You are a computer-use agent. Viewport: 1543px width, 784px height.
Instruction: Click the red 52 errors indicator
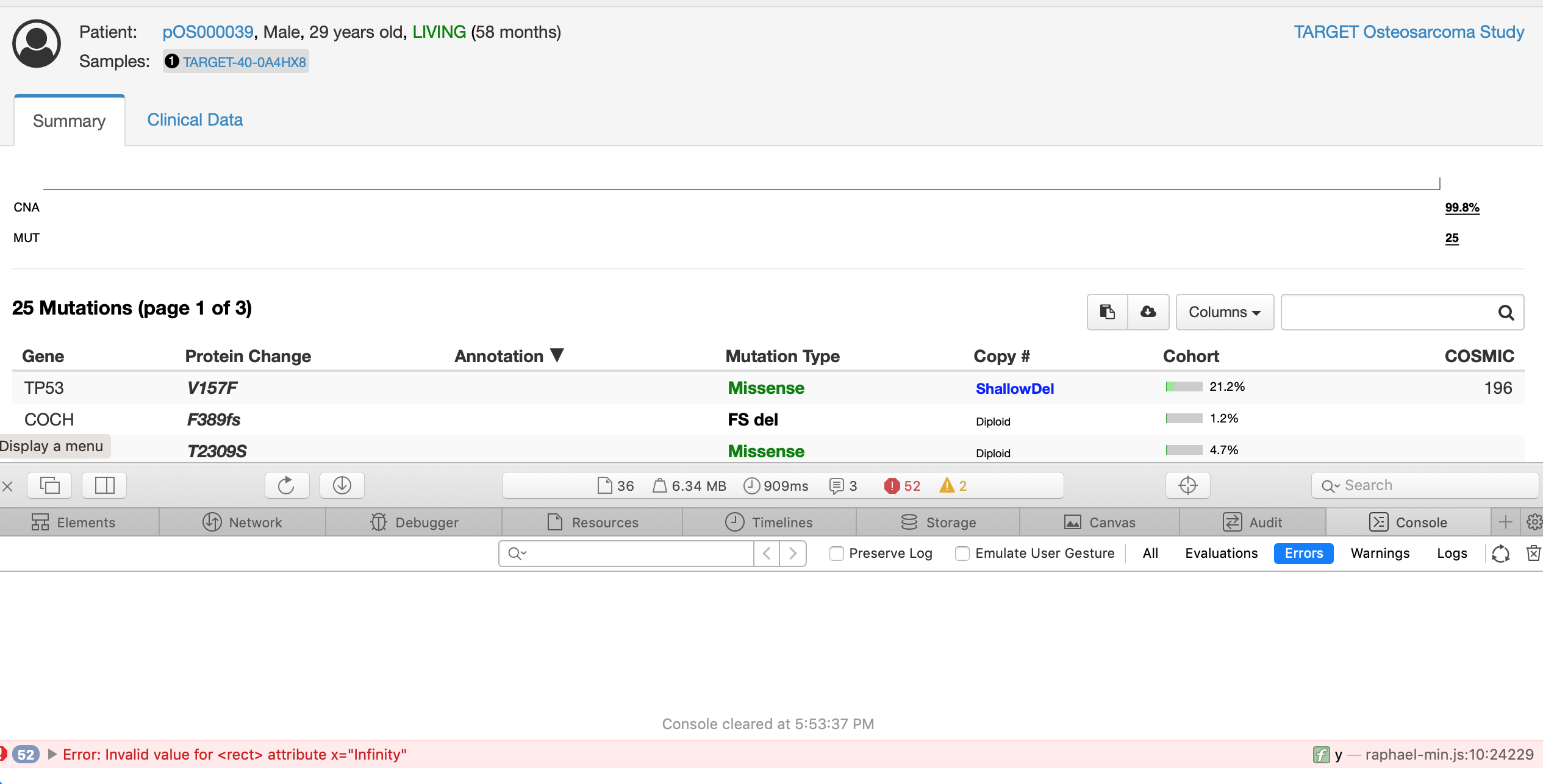click(902, 486)
